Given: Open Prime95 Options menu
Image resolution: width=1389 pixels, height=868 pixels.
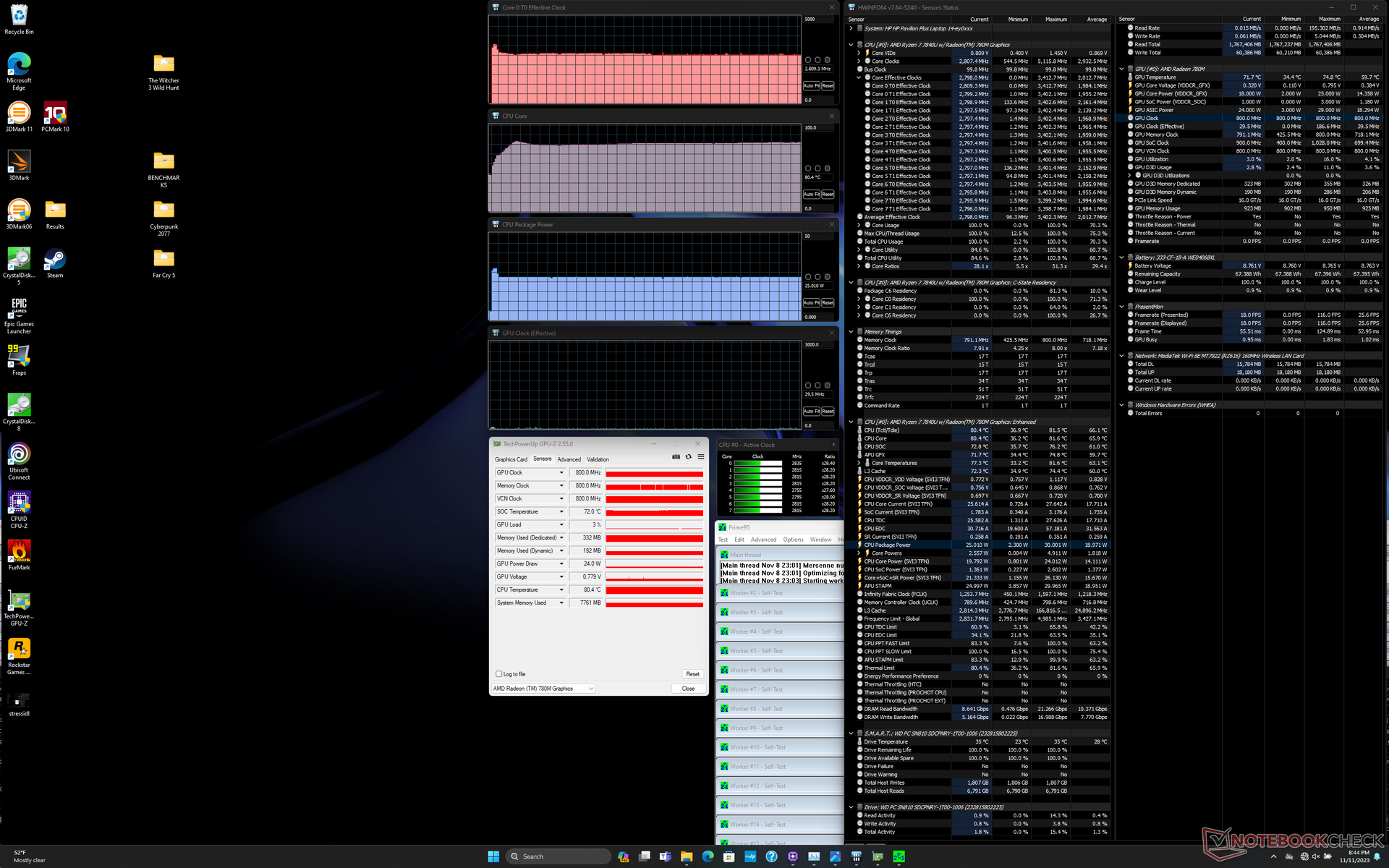Looking at the screenshot, I should click(x=793, y=540).
